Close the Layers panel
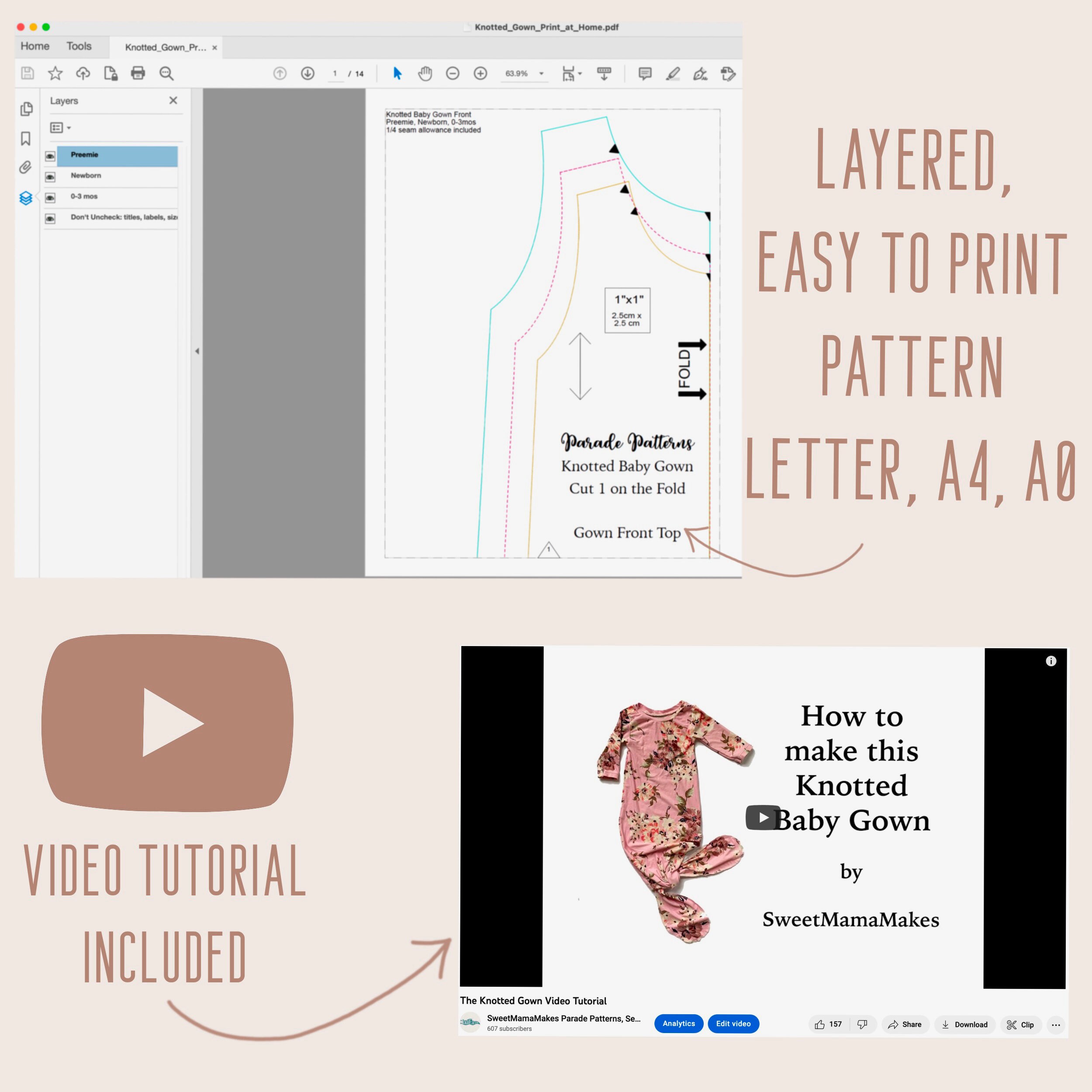 pos(173,100)
